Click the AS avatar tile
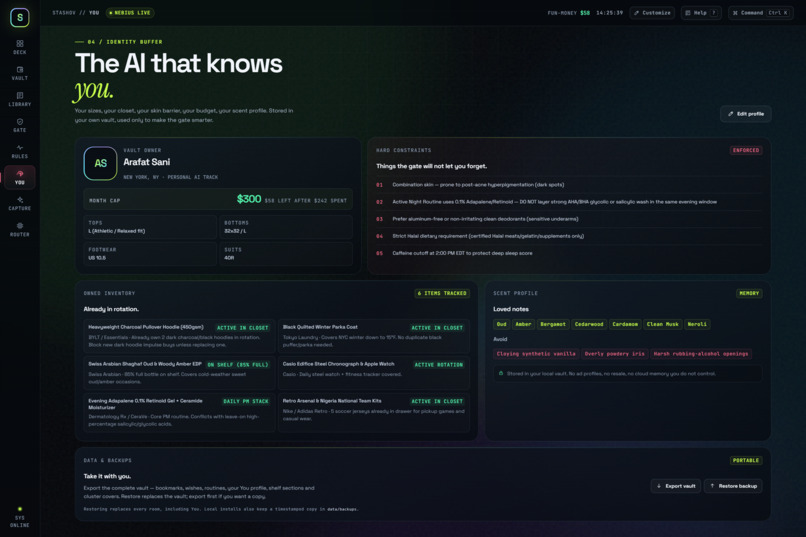The width and height of the screenshot is (806, 537). click(100, 163)
